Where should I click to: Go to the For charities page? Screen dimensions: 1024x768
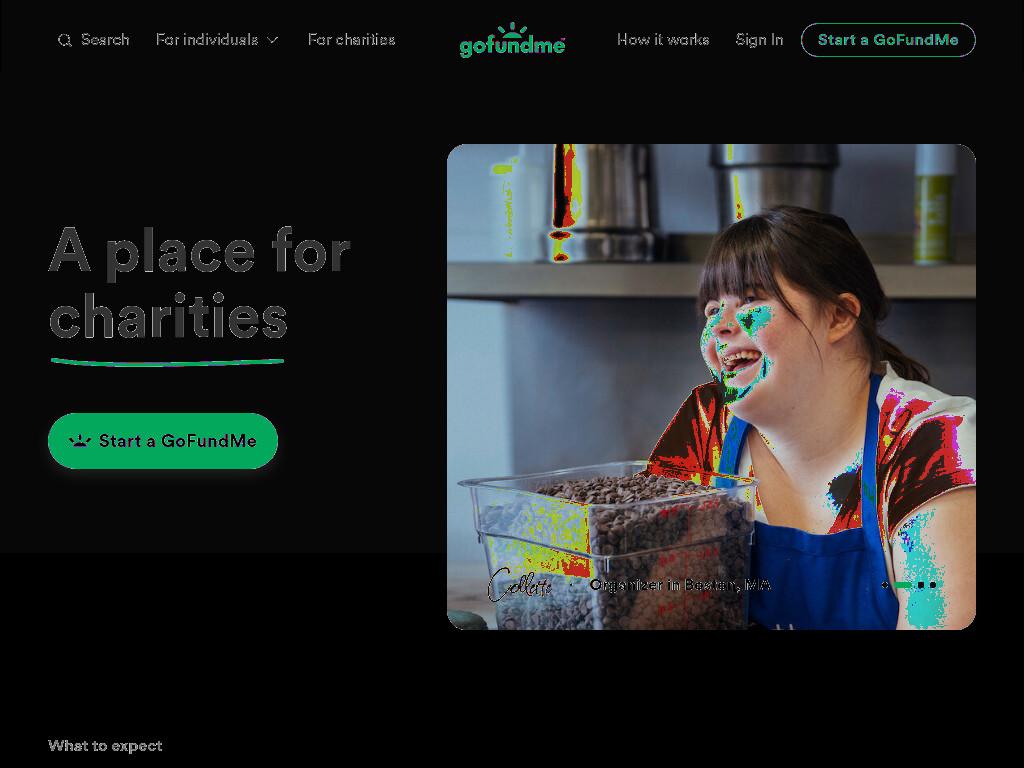tap(351, 40)
